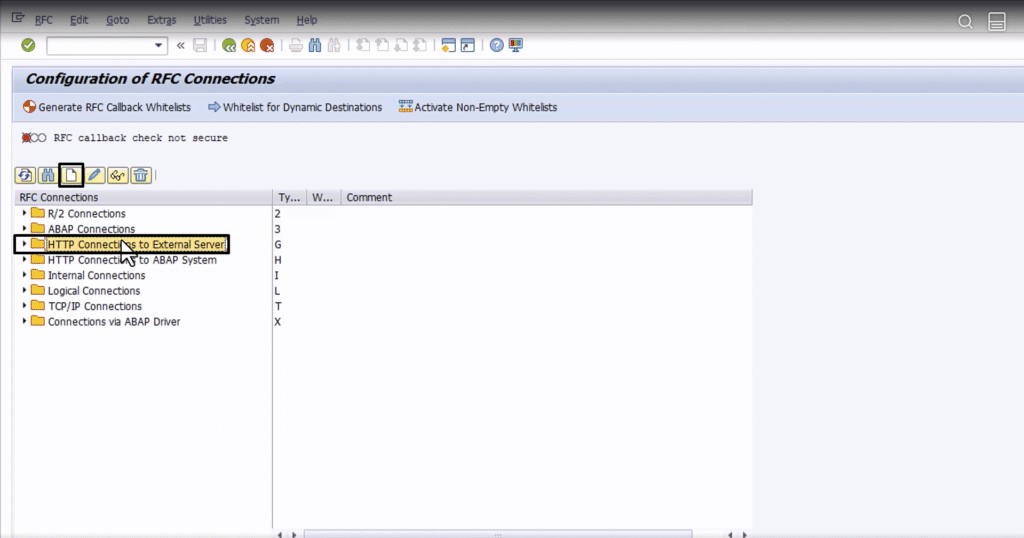This screenshot has height=538, width=1024.
Task: Click the Create New Session icon
Action: (x=449, y=45)
